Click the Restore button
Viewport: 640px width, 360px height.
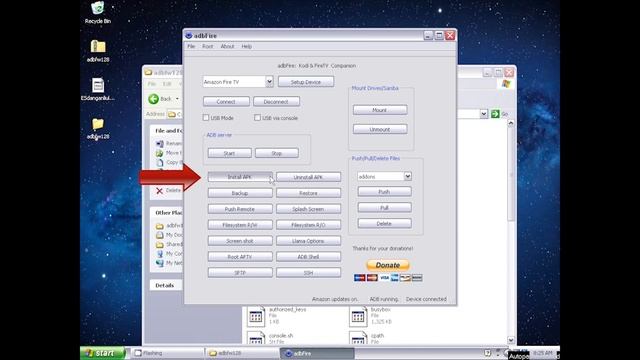click(308, 193)
